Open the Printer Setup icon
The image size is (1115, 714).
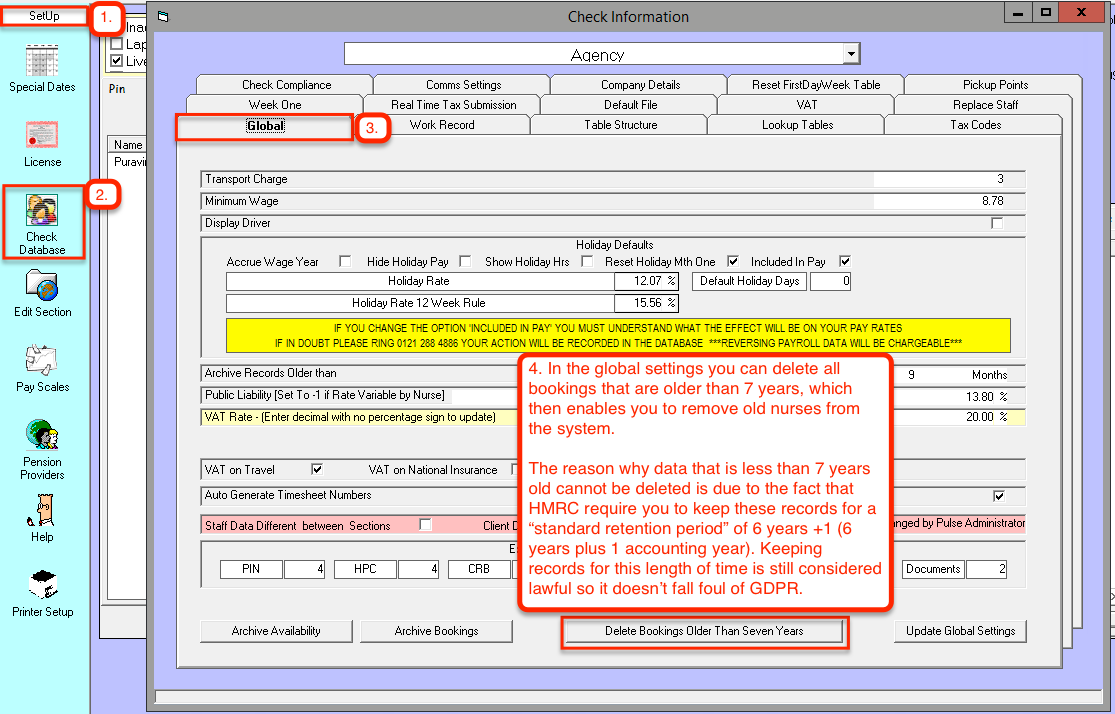[42, 586]
